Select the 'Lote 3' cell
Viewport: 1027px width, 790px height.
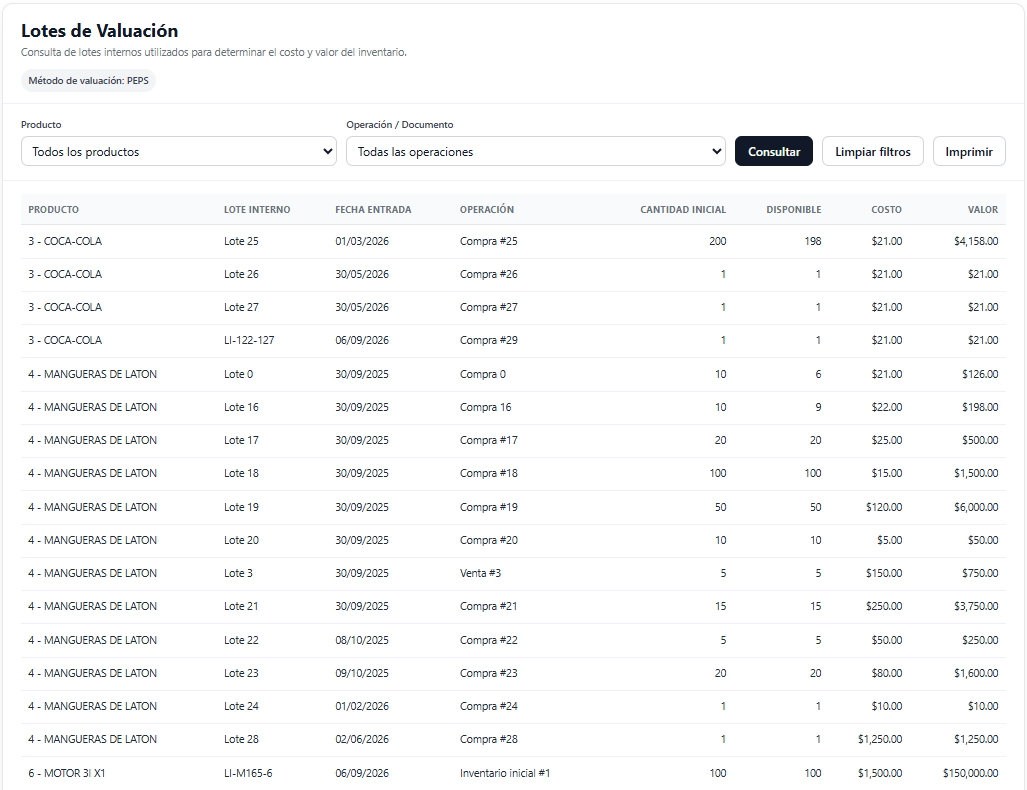pyautogui.click(x=238, y=573)
